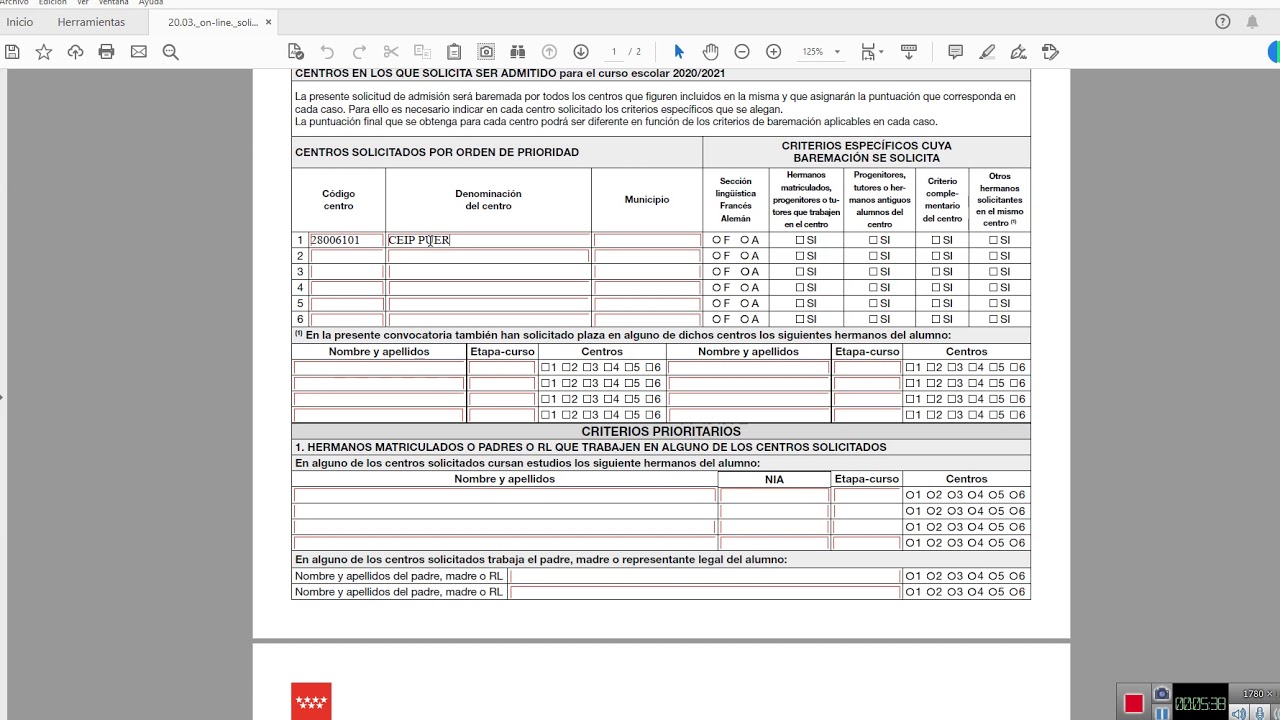
Task: Click the Municipio field in row 1
Action: pyautogui.click(x=647, y=240)
